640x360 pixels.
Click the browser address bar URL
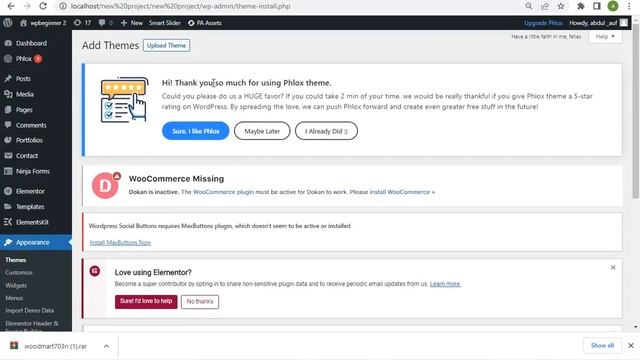coord(180,6)
